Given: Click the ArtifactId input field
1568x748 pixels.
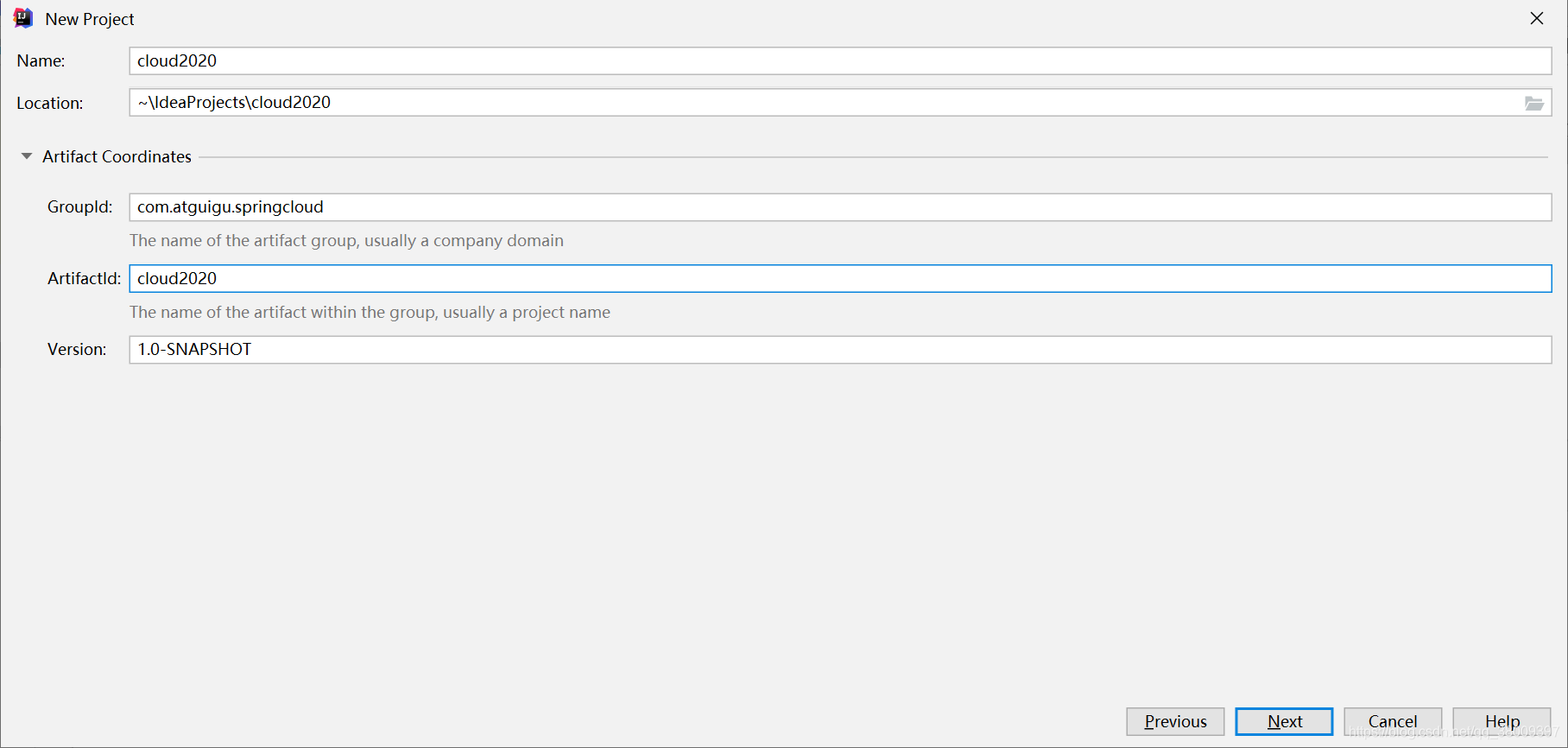Looking at the screenshot, I should (x=840, y=279).
